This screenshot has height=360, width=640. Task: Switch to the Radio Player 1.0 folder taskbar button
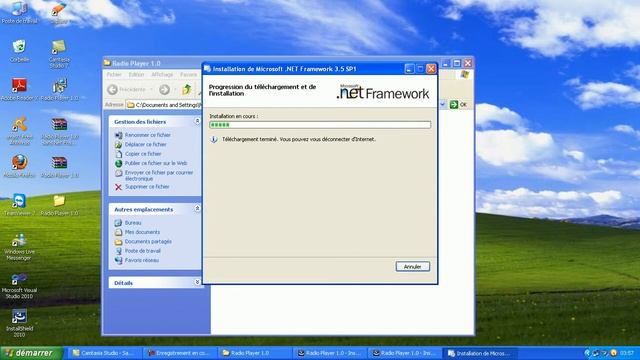pos(256,353)
